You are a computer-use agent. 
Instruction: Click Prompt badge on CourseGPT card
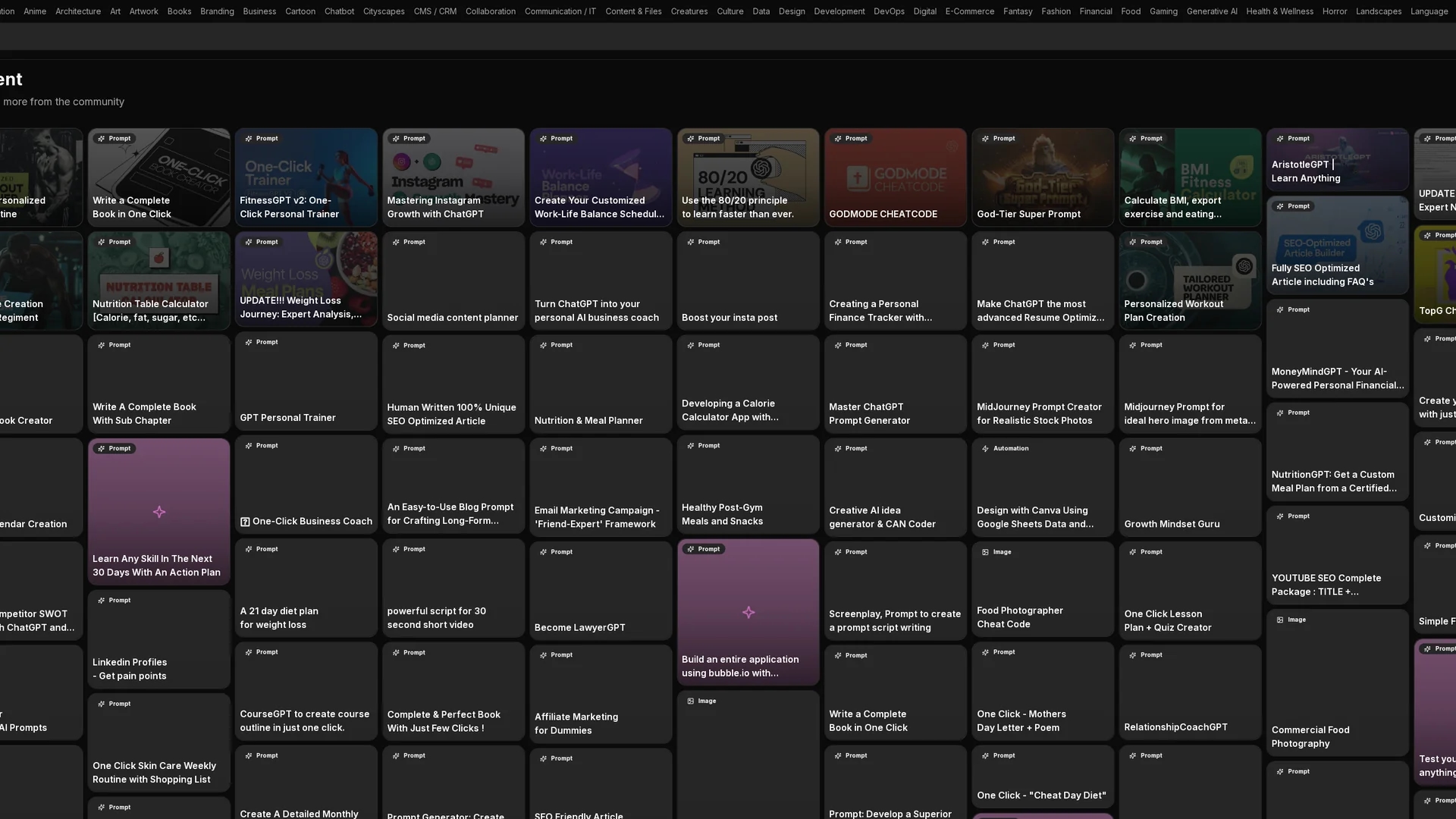261,652
